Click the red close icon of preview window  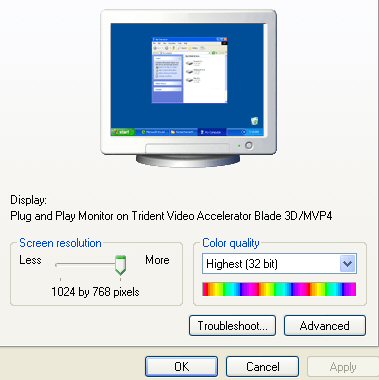(x=225, y=39)
